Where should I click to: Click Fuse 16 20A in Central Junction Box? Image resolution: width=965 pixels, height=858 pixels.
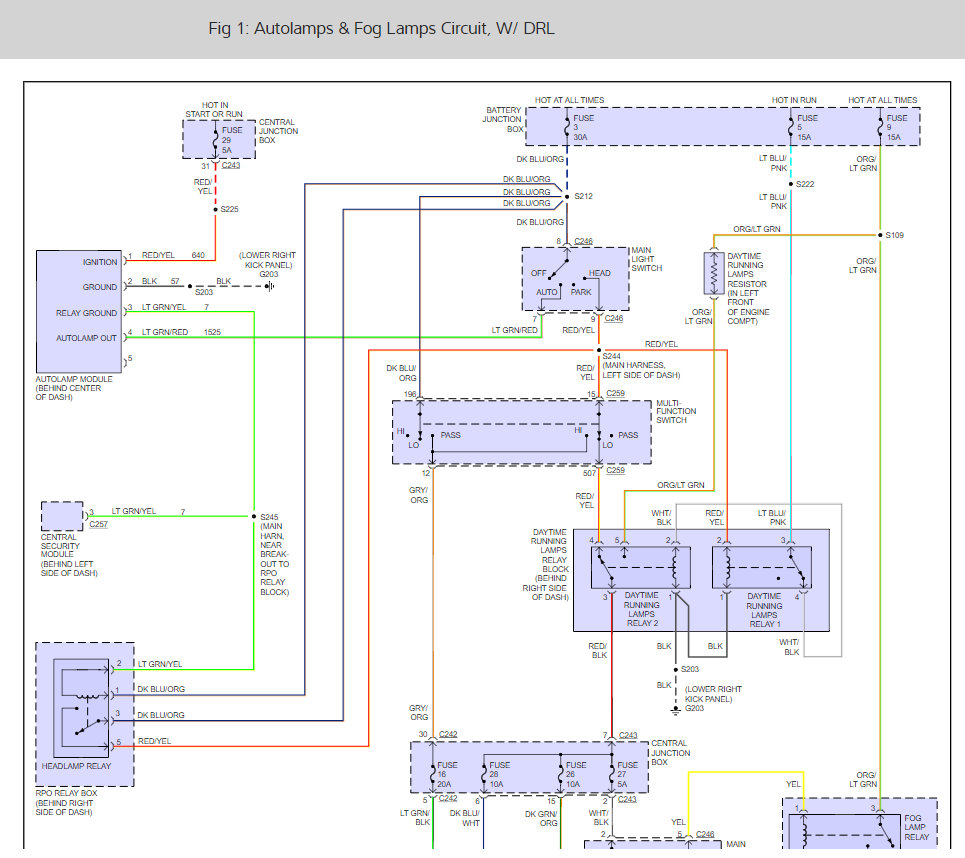433,774
